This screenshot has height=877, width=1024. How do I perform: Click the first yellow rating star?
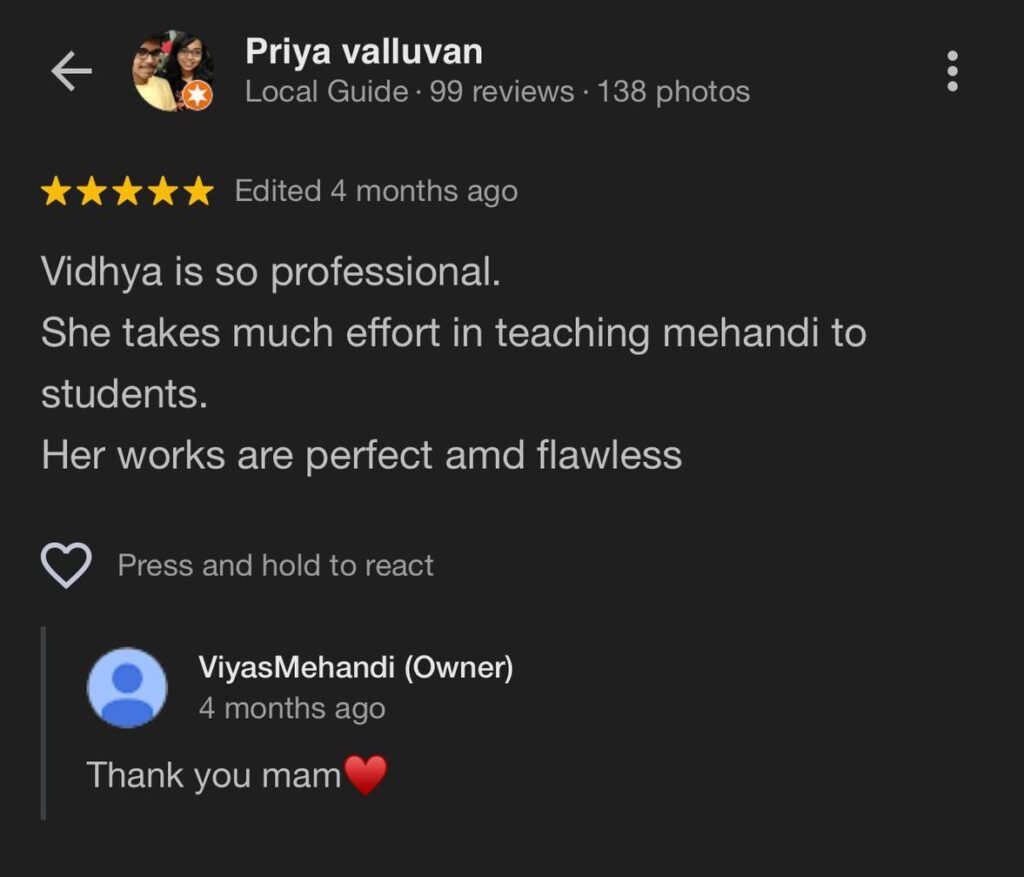tap(56, 191)
